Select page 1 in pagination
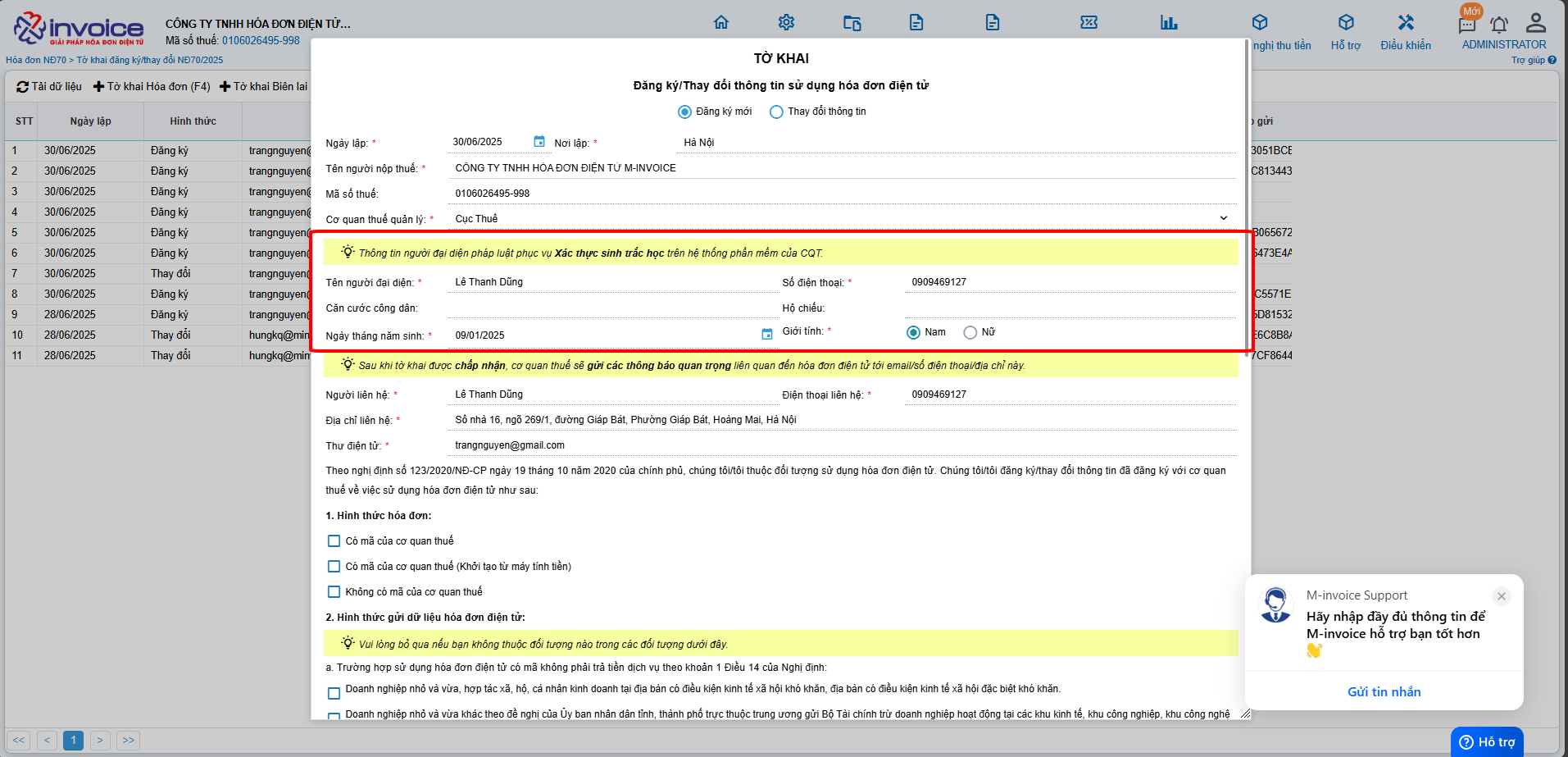The width and height of the screenshot is (1568, 757). pos(74,741)
